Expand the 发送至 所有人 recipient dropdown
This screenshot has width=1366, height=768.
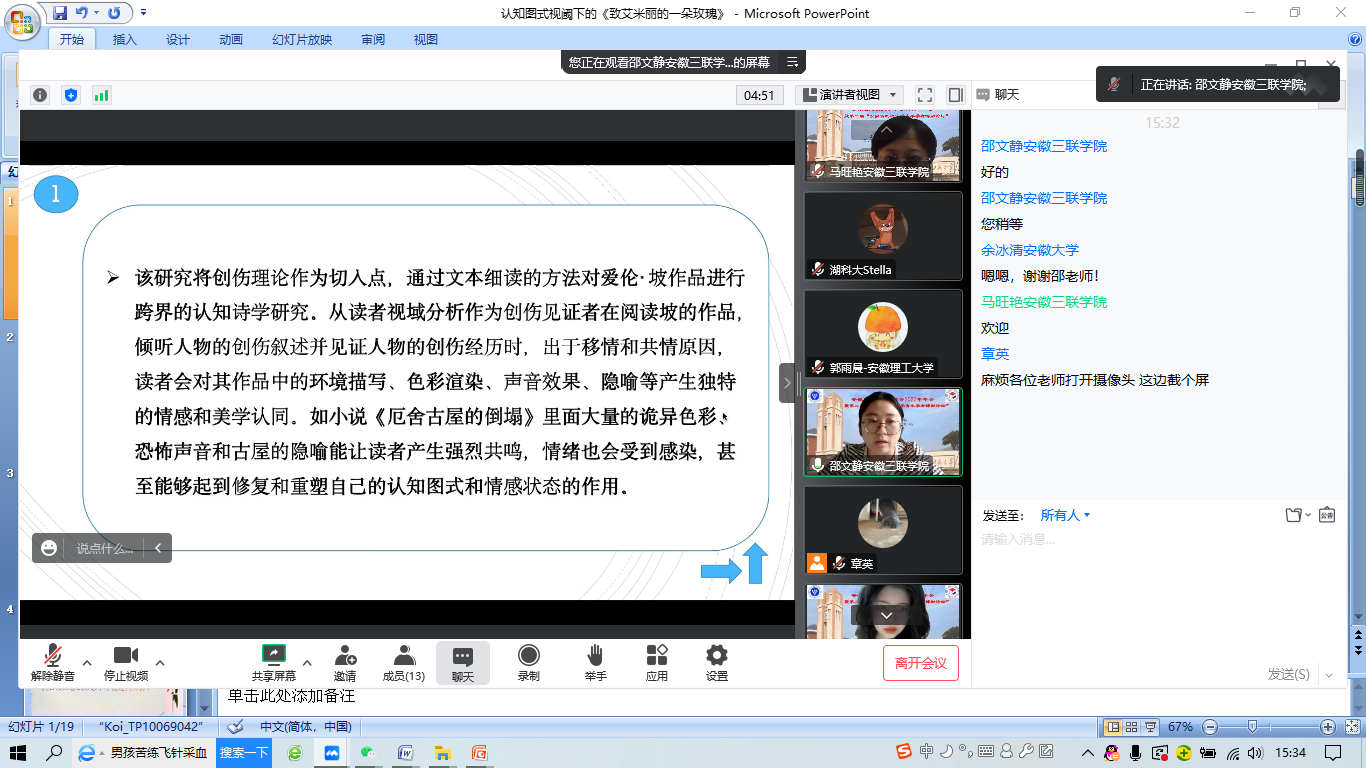1065,515
